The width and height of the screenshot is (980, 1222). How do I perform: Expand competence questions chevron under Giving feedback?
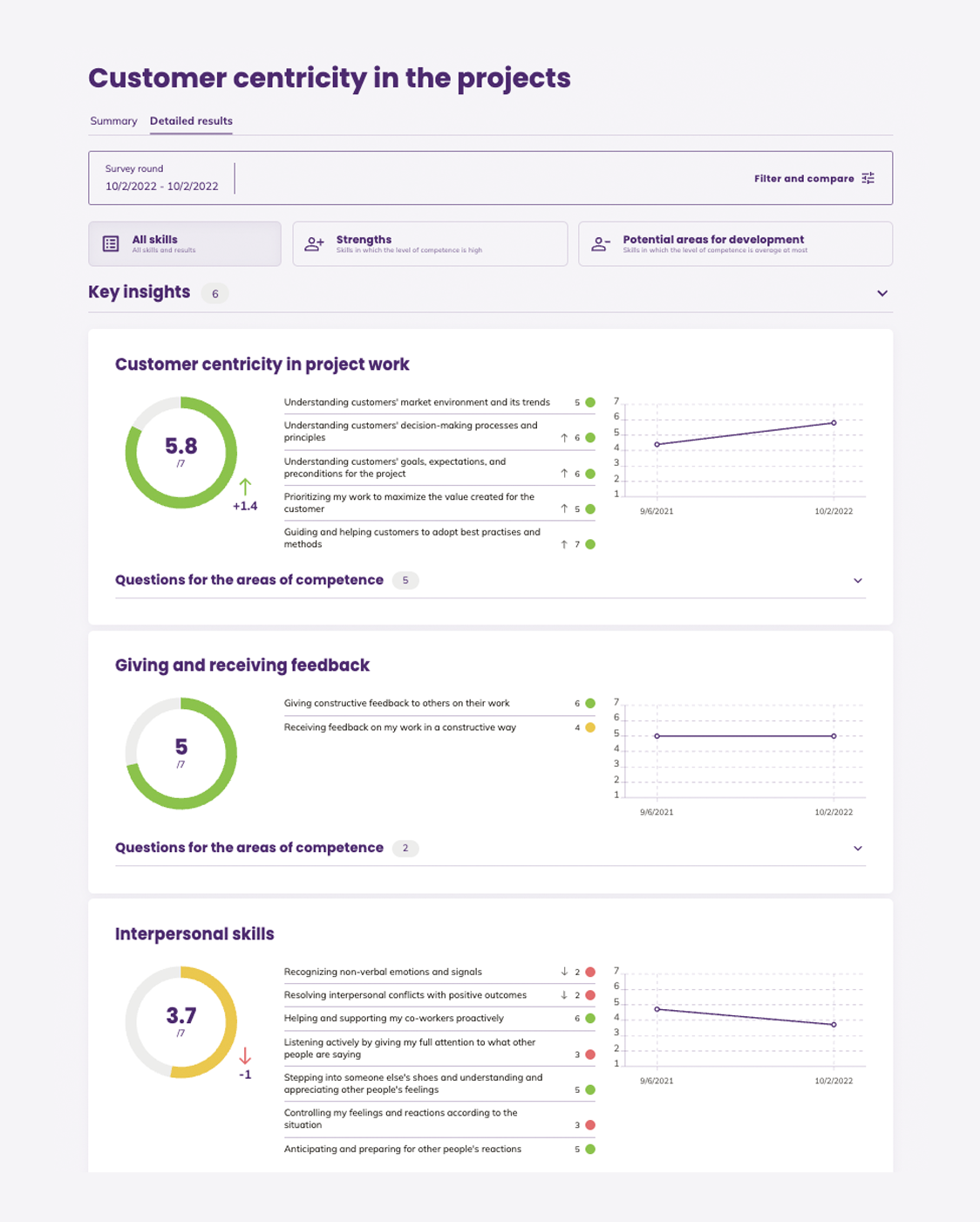[858, 849]
